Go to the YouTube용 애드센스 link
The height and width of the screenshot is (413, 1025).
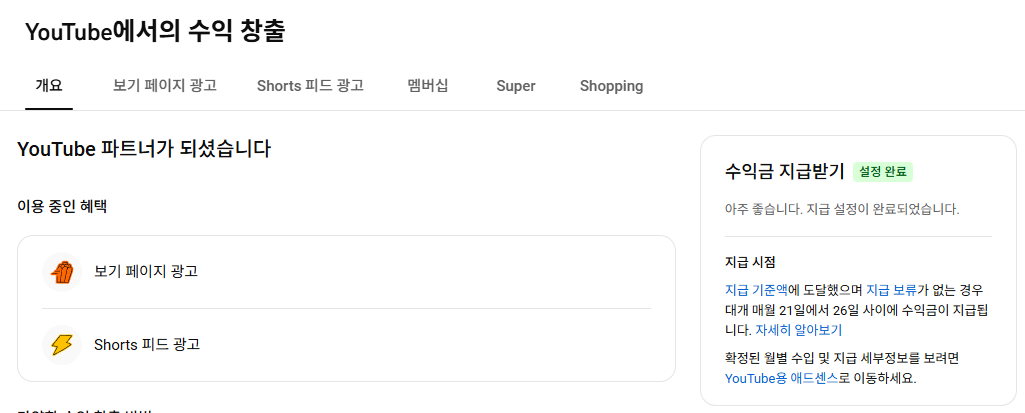pyautogui.click(x=781, y=378)
